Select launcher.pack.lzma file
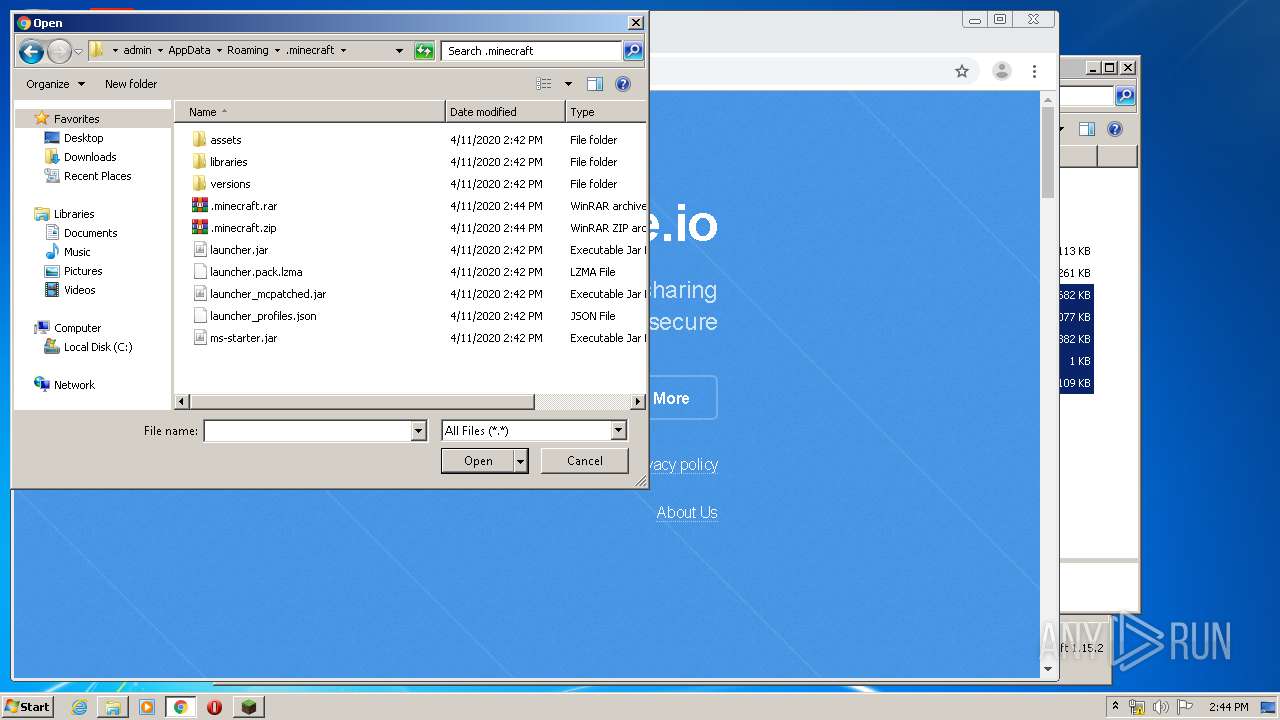This screenshot has height=720, width=1280. 256,272
